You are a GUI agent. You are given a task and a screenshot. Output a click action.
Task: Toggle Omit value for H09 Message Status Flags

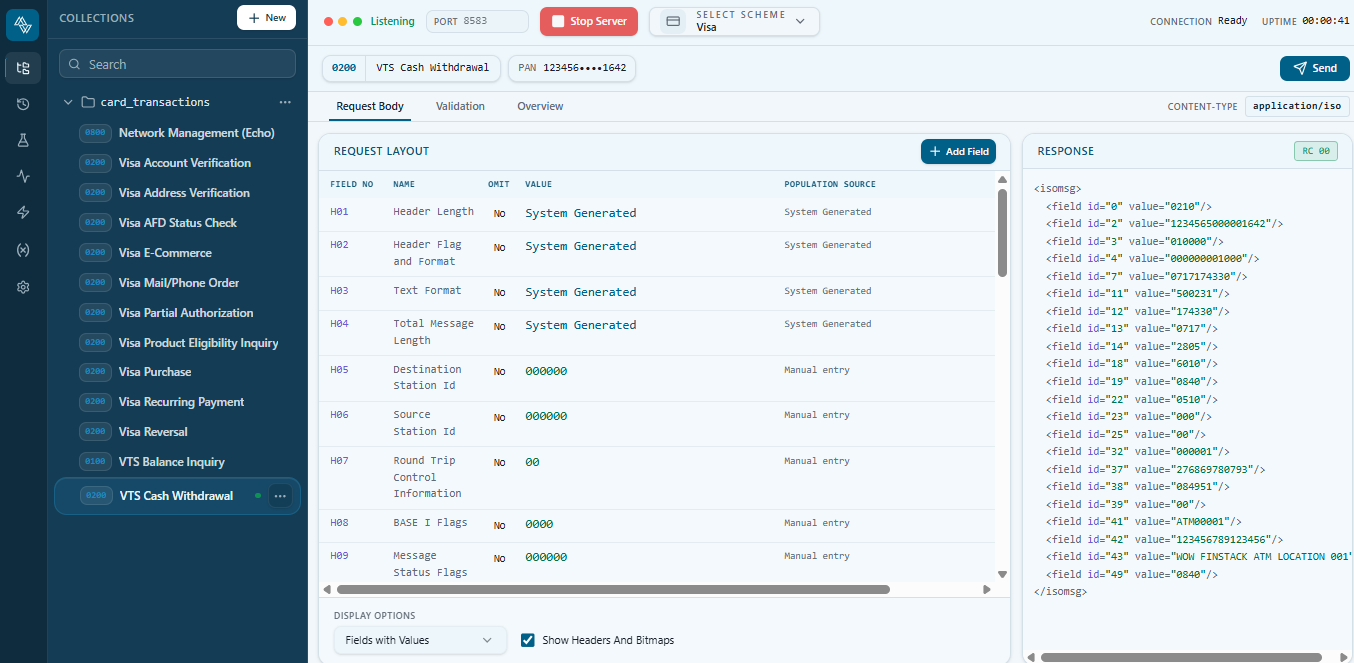pos(499,558)
